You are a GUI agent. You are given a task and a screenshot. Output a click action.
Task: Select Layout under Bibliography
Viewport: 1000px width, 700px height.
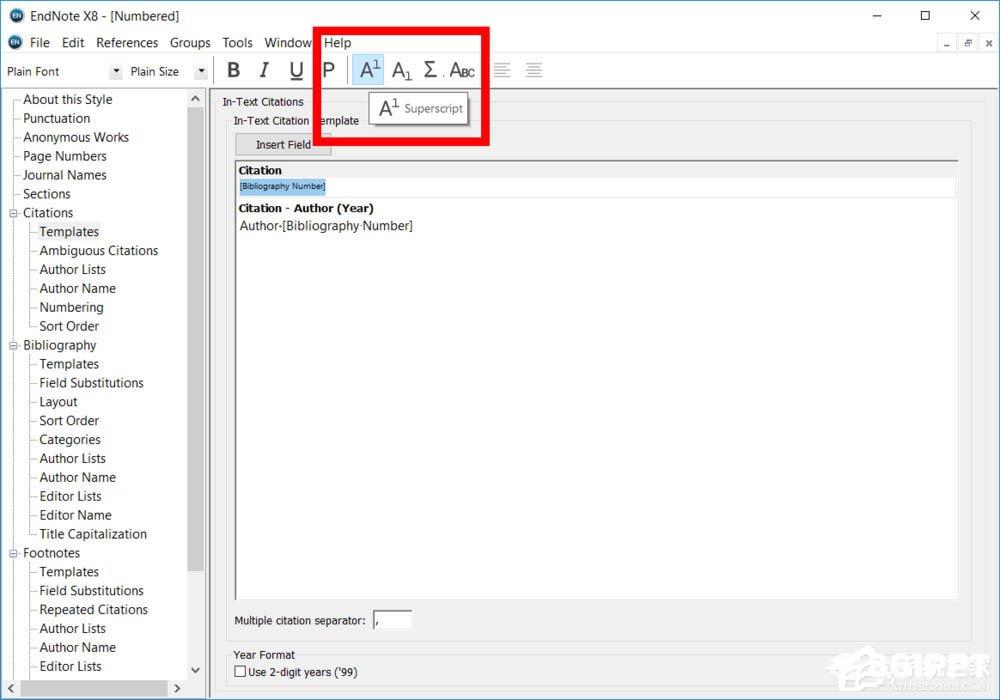pyautogui.click(x=58, y=402)
